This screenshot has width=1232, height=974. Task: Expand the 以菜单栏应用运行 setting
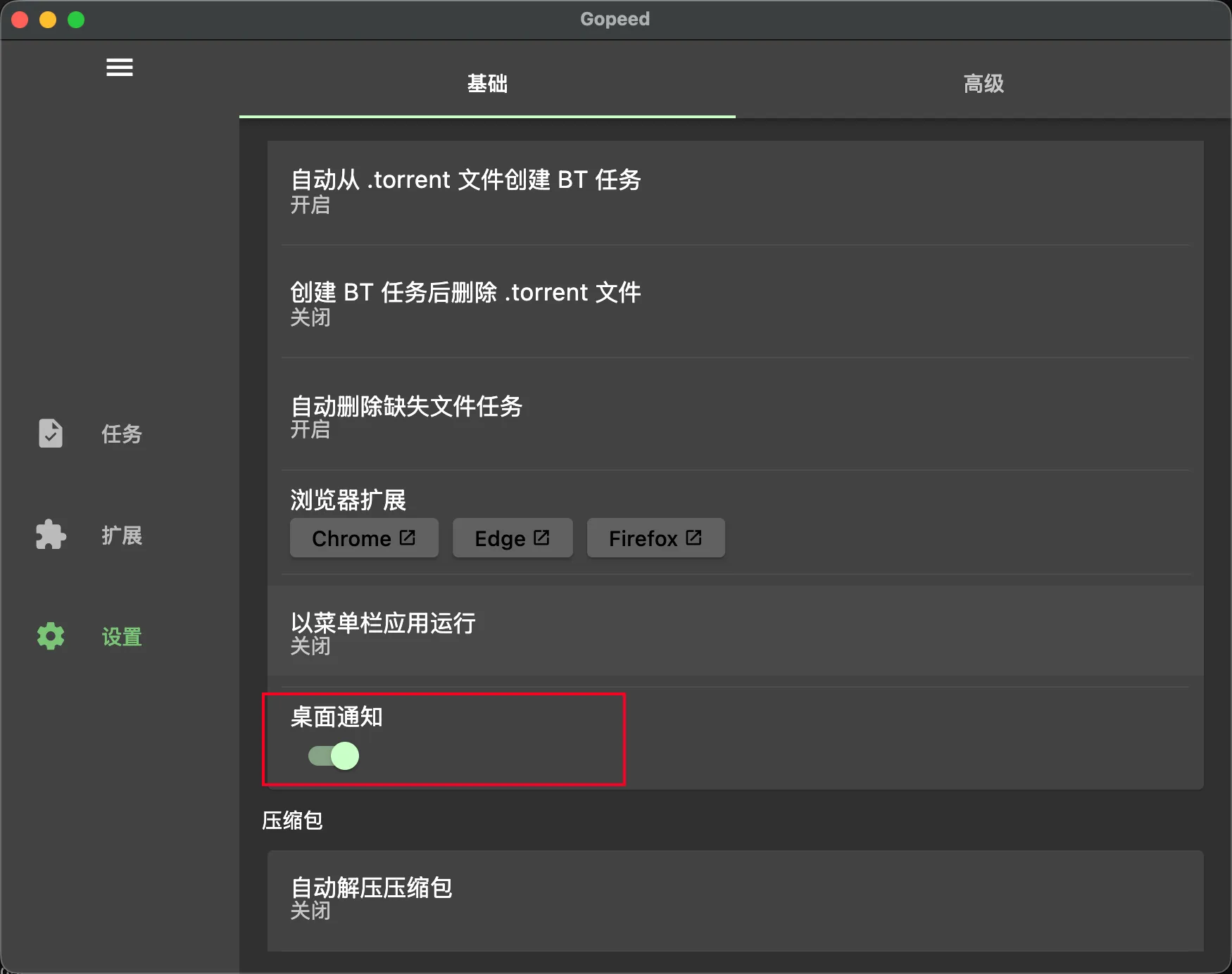735,632
